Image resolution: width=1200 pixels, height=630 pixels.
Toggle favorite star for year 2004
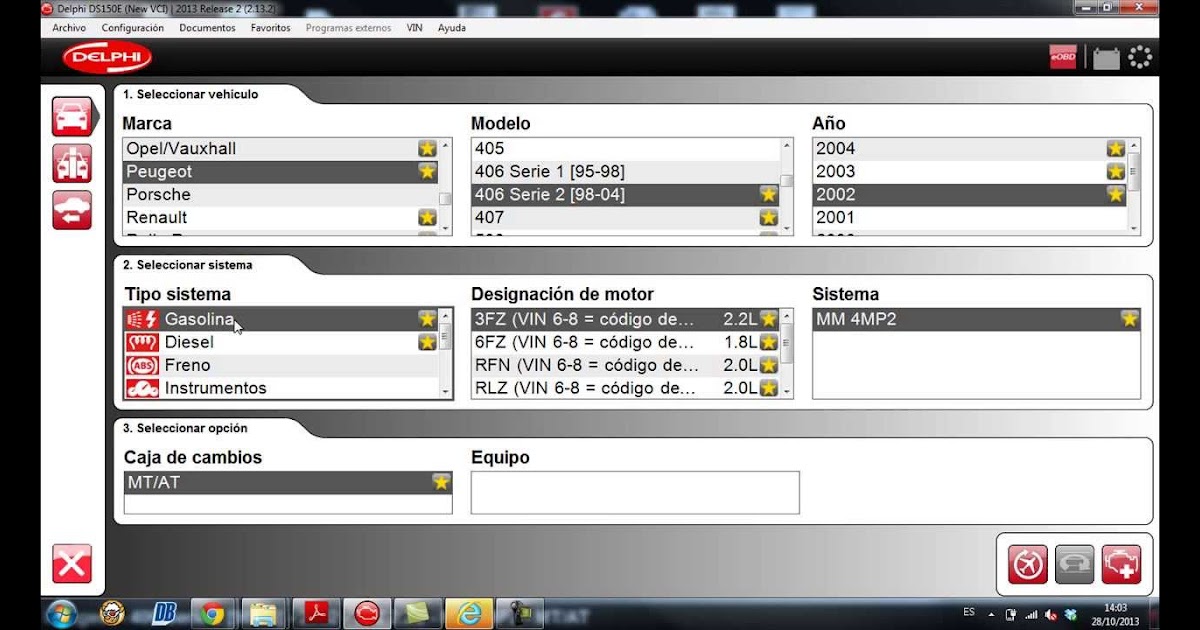click(x=1116, y=148)
